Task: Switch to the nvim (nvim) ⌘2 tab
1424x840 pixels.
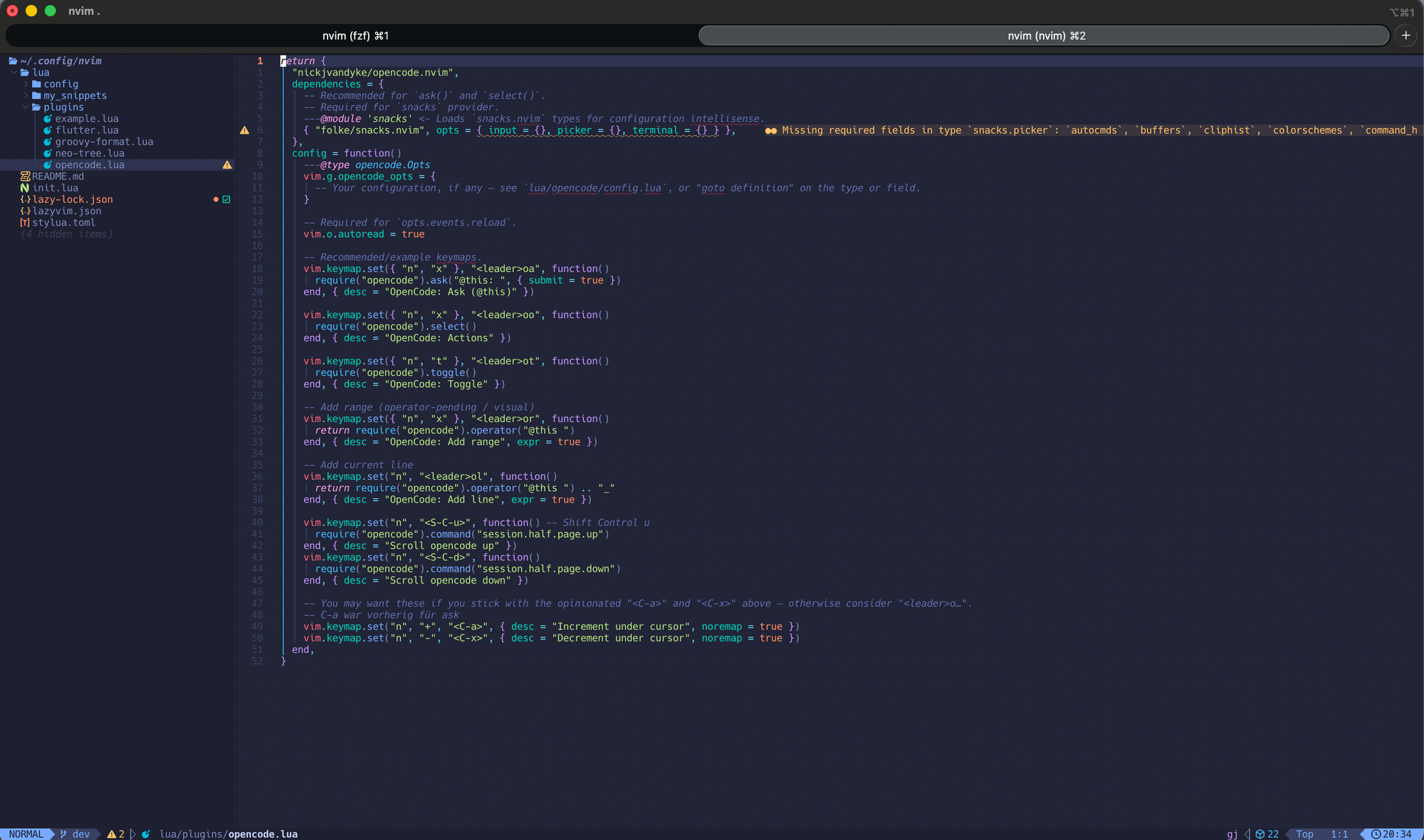Action: pos(1045,36)
